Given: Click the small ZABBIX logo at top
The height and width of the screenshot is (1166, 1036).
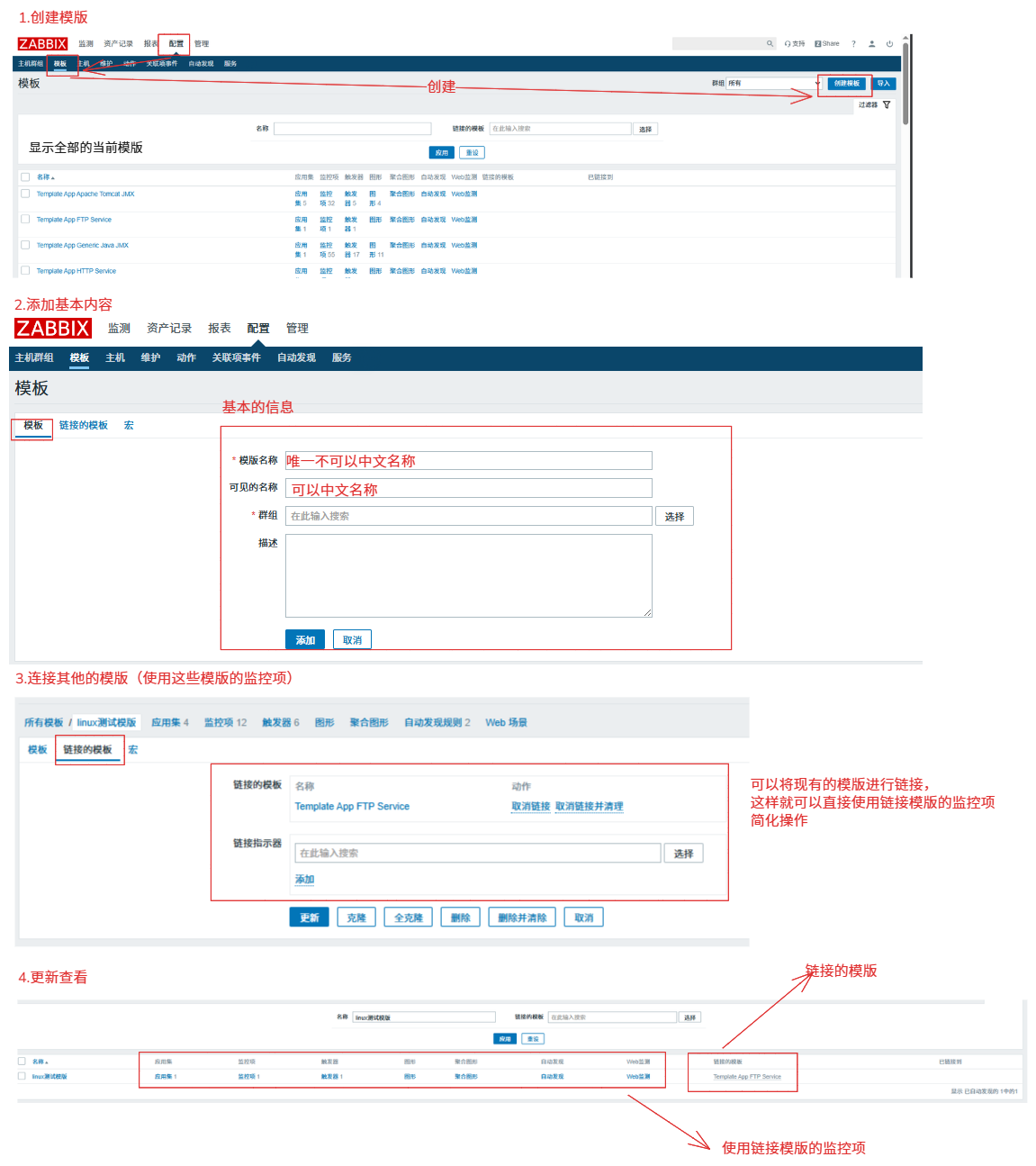Looking at the screenshot, I should (42, 43).
